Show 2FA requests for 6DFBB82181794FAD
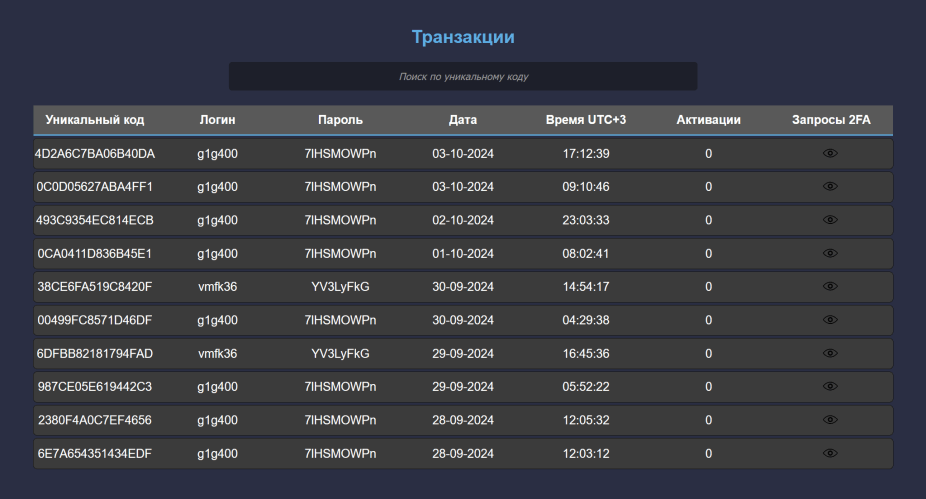The image size is (926, 499). tap(830, 353)
